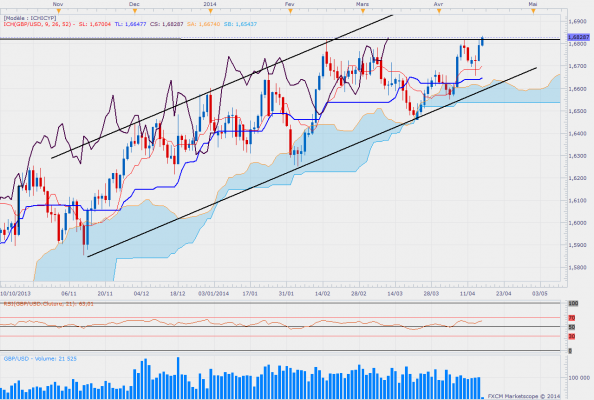Select the Mars month marker triangle
The height and width of the screenshot is (400, 594).
[363, 11]
